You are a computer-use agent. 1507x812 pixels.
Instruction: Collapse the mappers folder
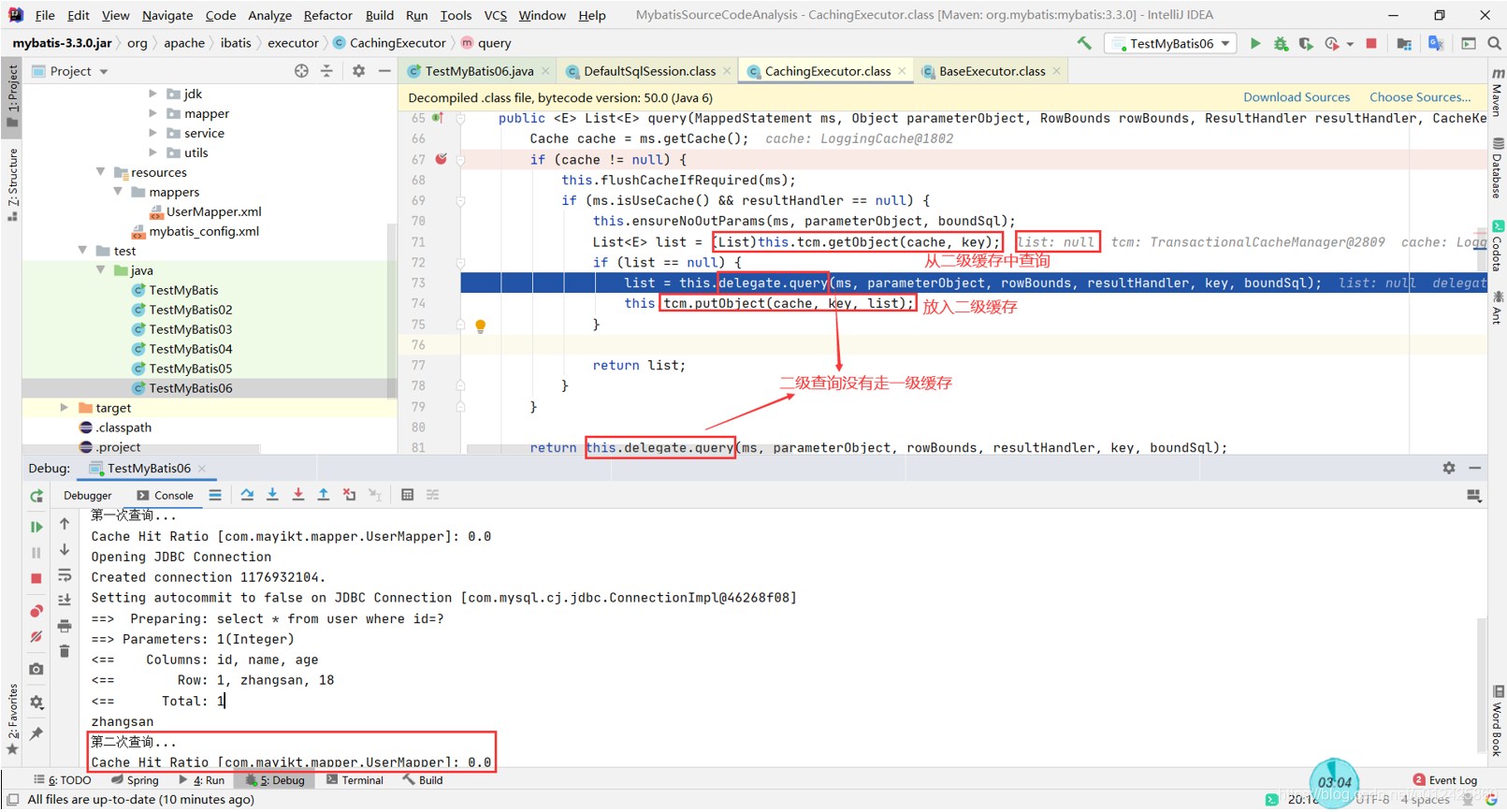pos(118,192)
